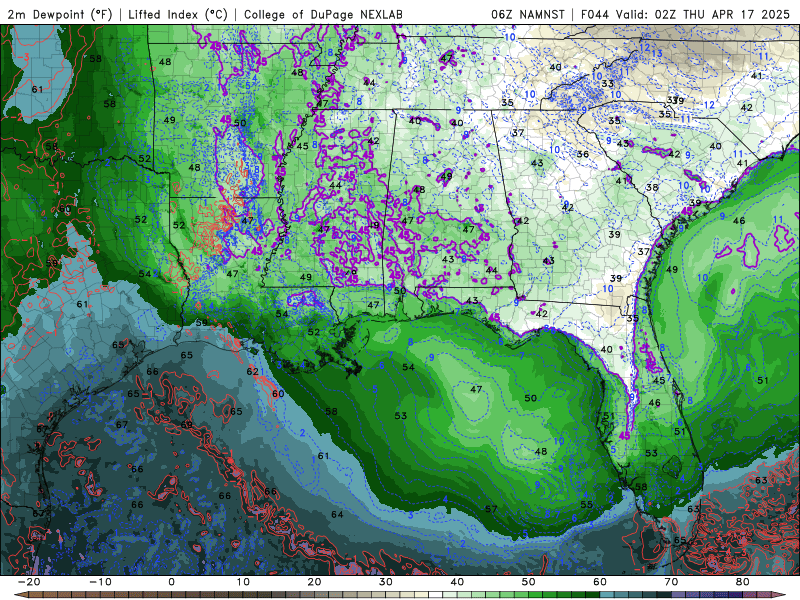The width and height of the screenshot is (800, 600).
Task: Click the '10' label under the color scale
Action: pos(243,582)
